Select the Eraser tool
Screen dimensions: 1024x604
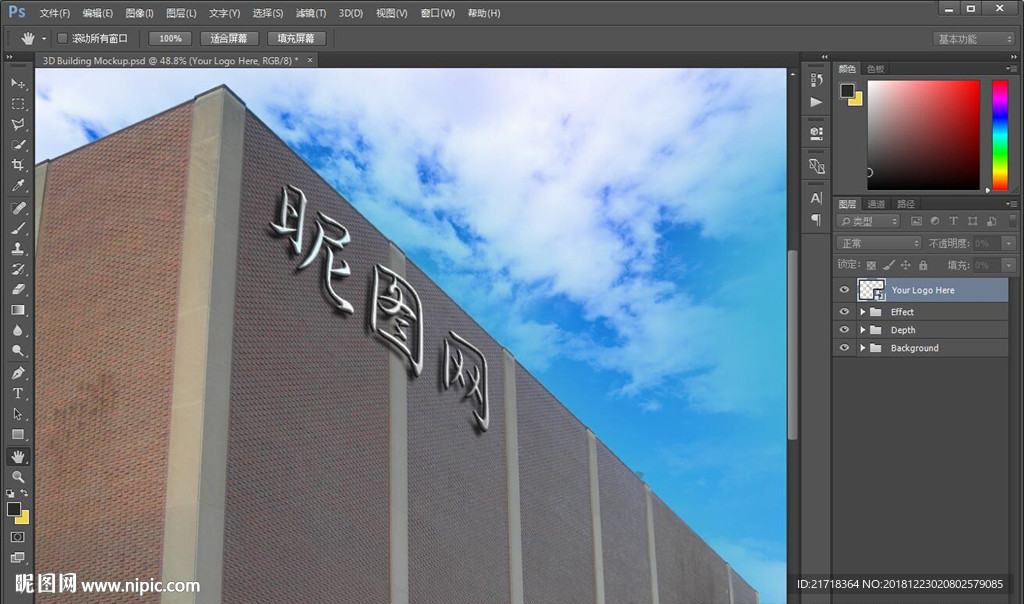tap(18, 289)
